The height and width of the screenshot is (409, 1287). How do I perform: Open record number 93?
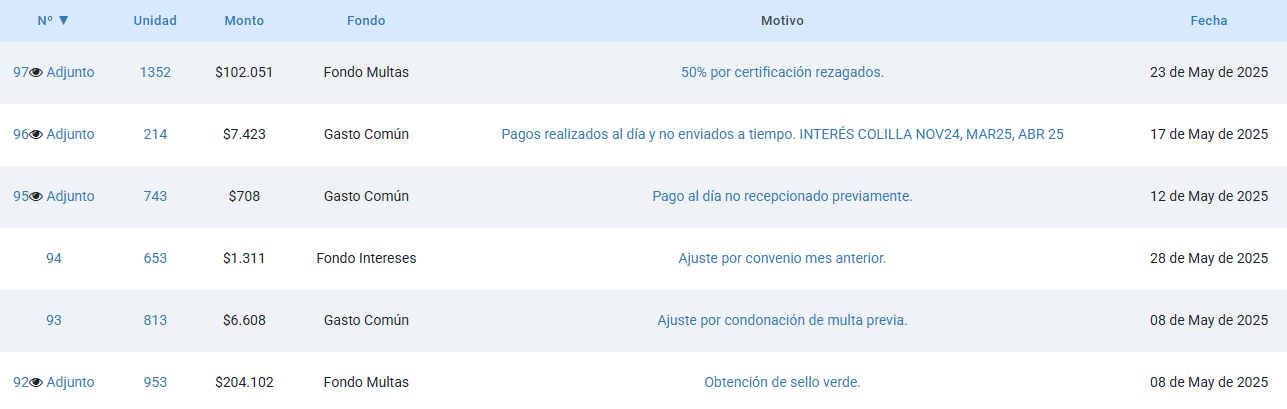54,321
